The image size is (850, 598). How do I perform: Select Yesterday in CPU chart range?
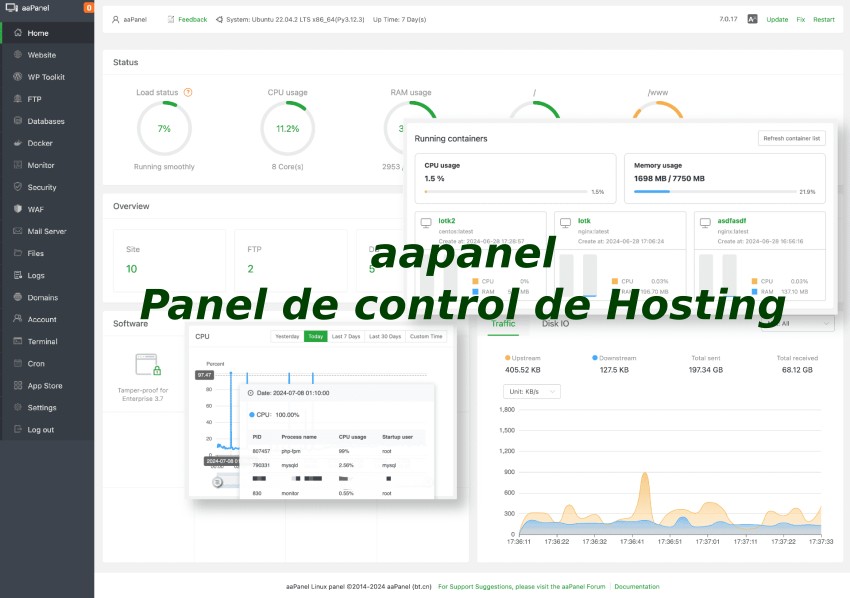[287, 337]
